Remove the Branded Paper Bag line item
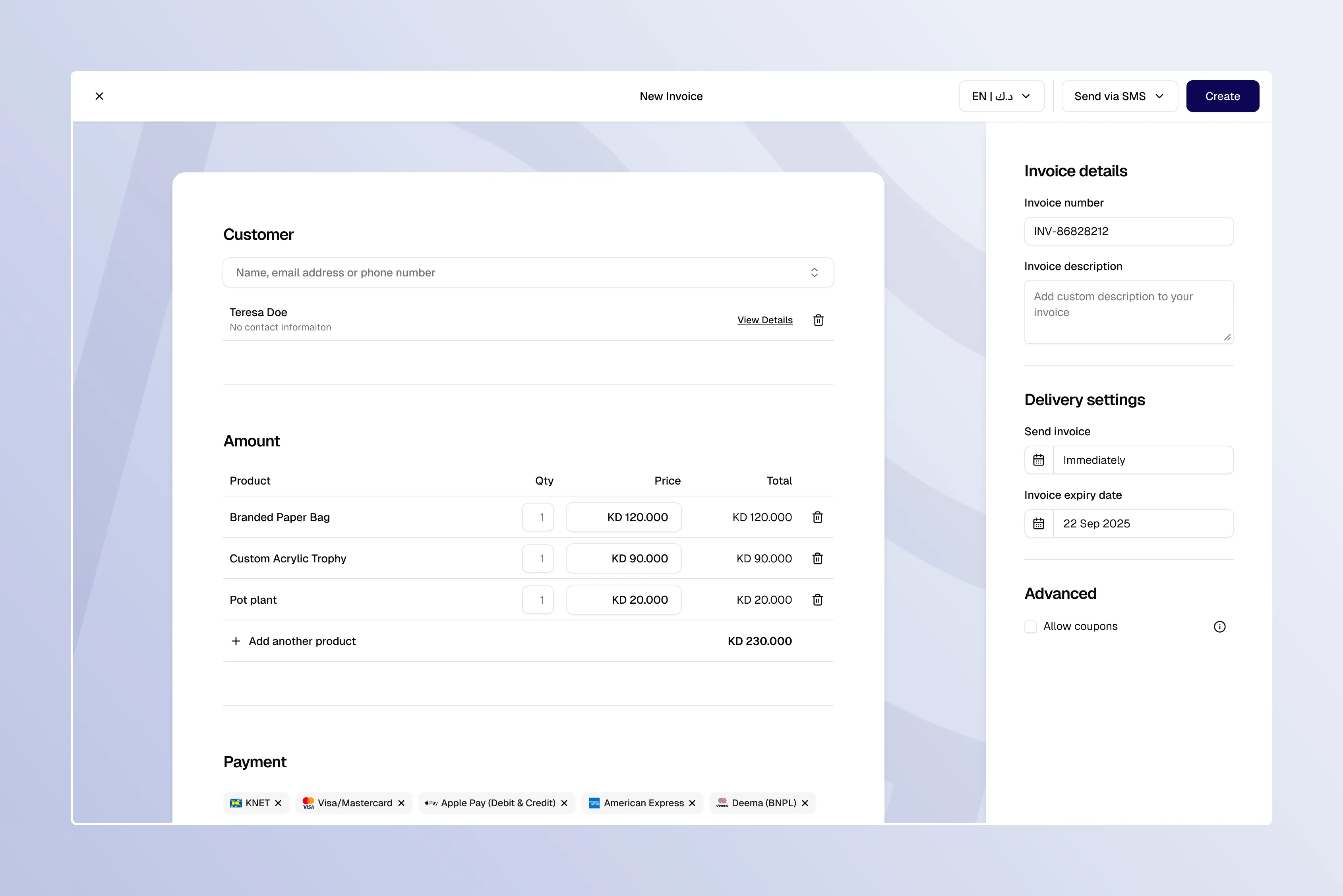1343x896 pixels. 818,517
